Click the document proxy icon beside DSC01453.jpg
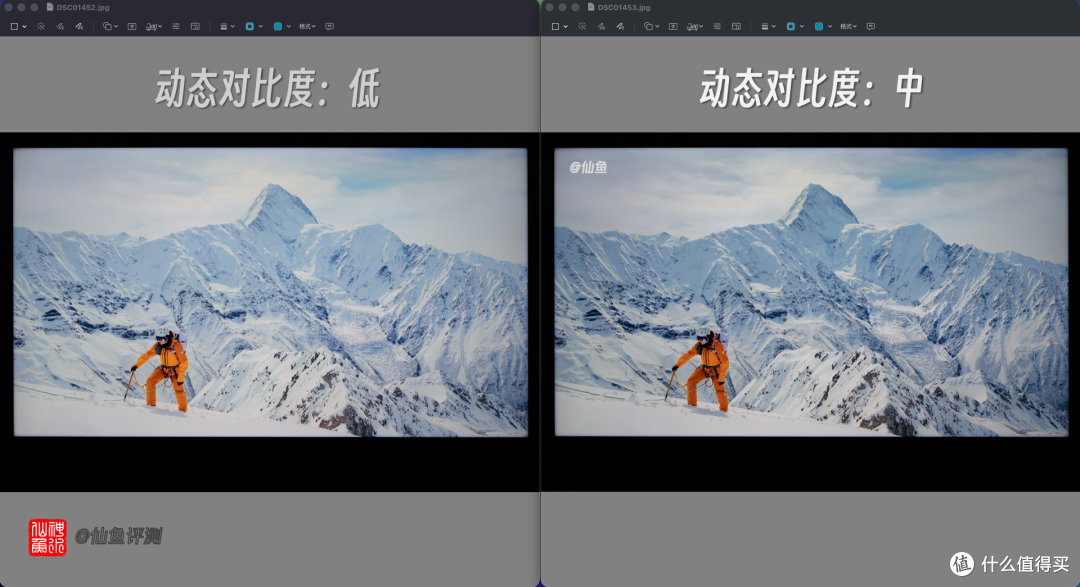The width and height of the screenshot is (1080, 587). (591, 7)
